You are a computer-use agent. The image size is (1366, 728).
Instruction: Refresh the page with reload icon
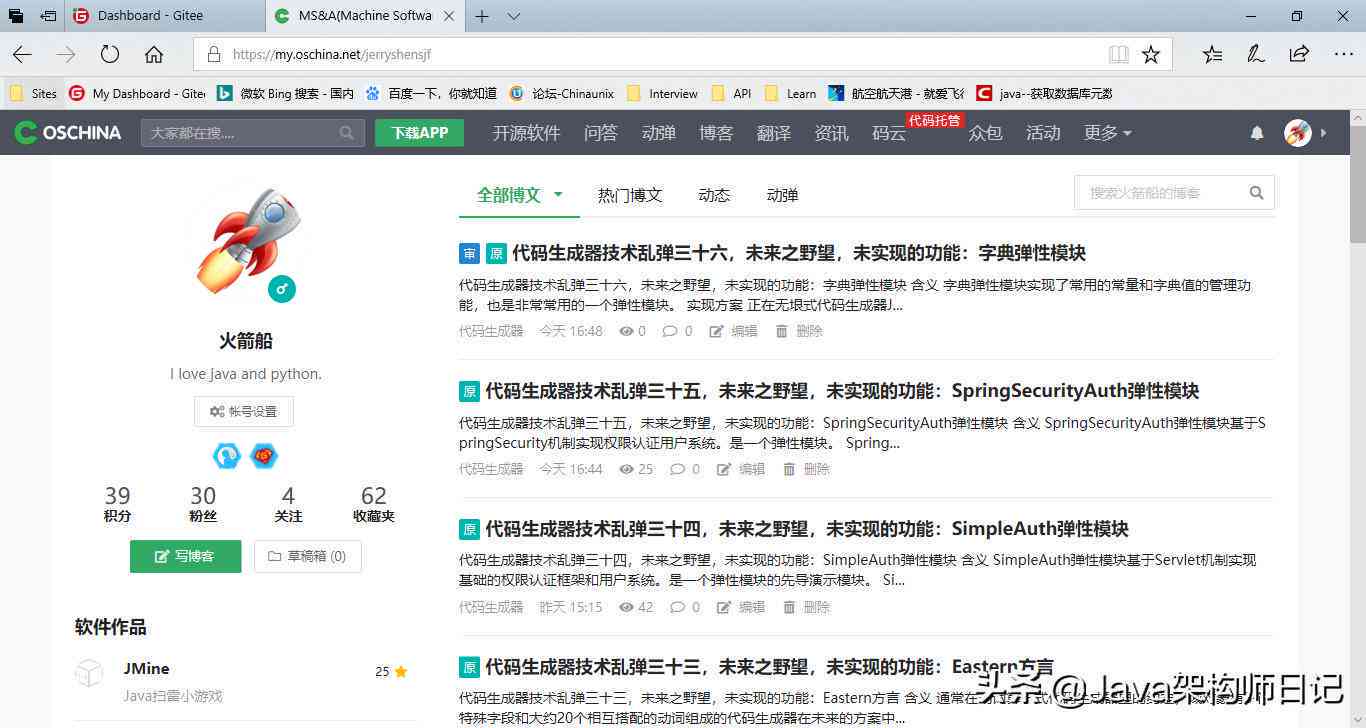point(110,54)
